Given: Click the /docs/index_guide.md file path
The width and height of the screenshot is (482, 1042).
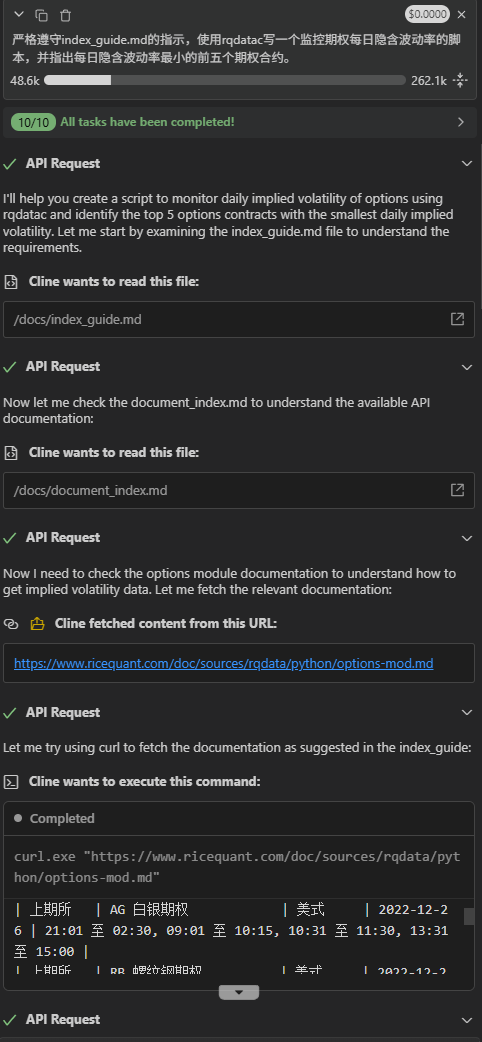Looking at the screenshot, I should [x=78, y=320].
